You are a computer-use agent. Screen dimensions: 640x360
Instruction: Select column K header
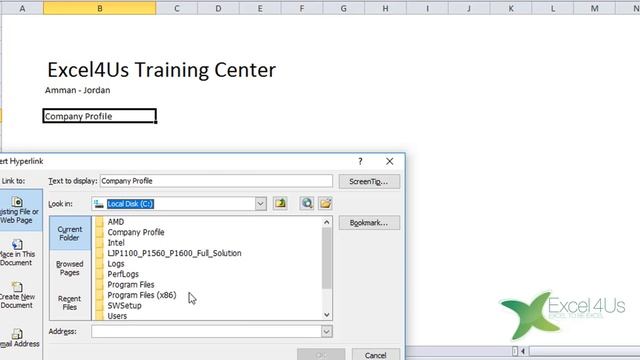point(511,8)
